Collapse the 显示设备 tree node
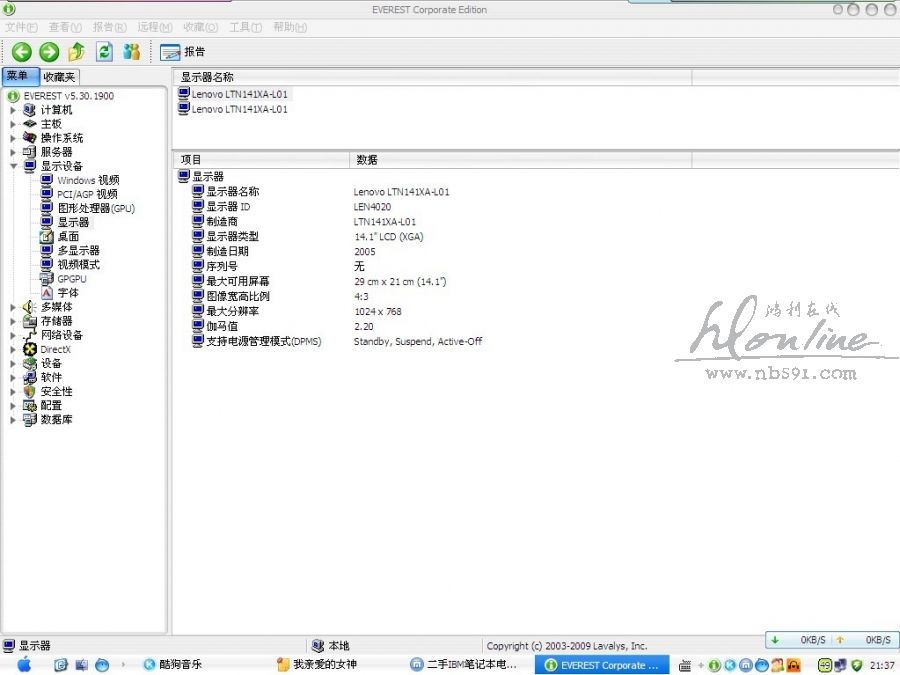 (13, 166)
